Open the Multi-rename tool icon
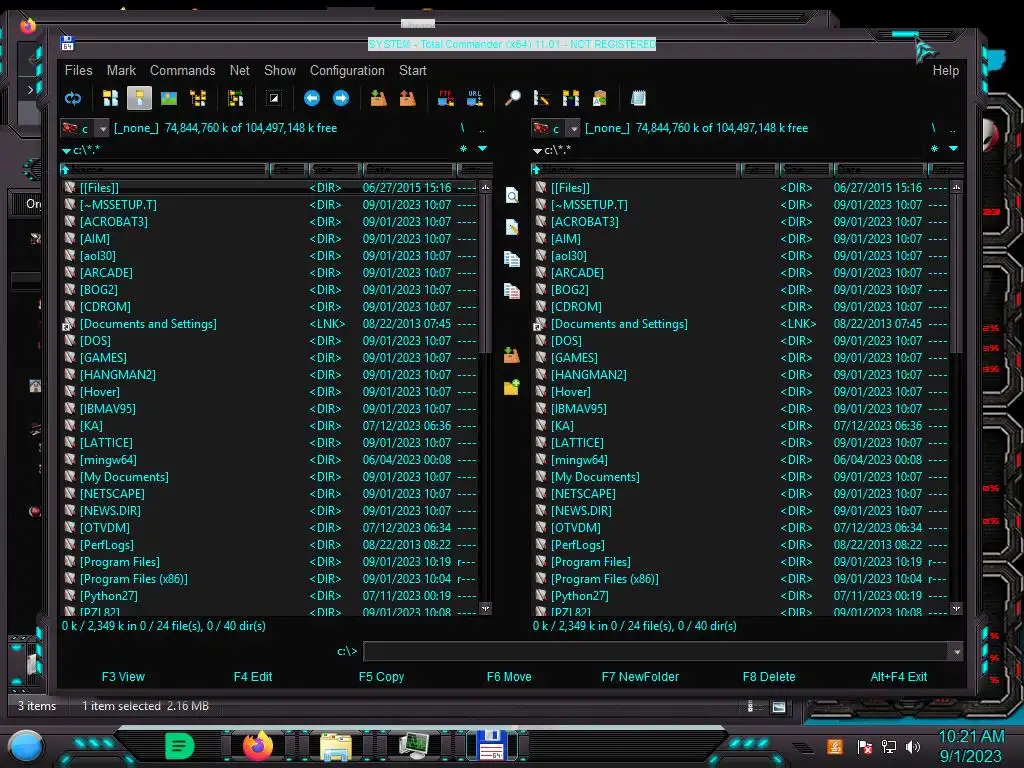The image size is (1024, 768). (x=541, y=99)
